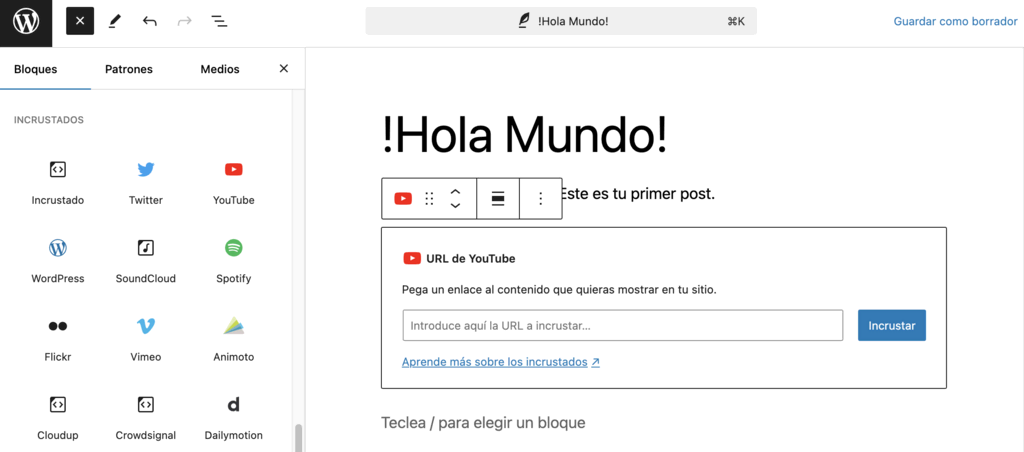Switch to the Patrones tab

(x=129, y=69)
